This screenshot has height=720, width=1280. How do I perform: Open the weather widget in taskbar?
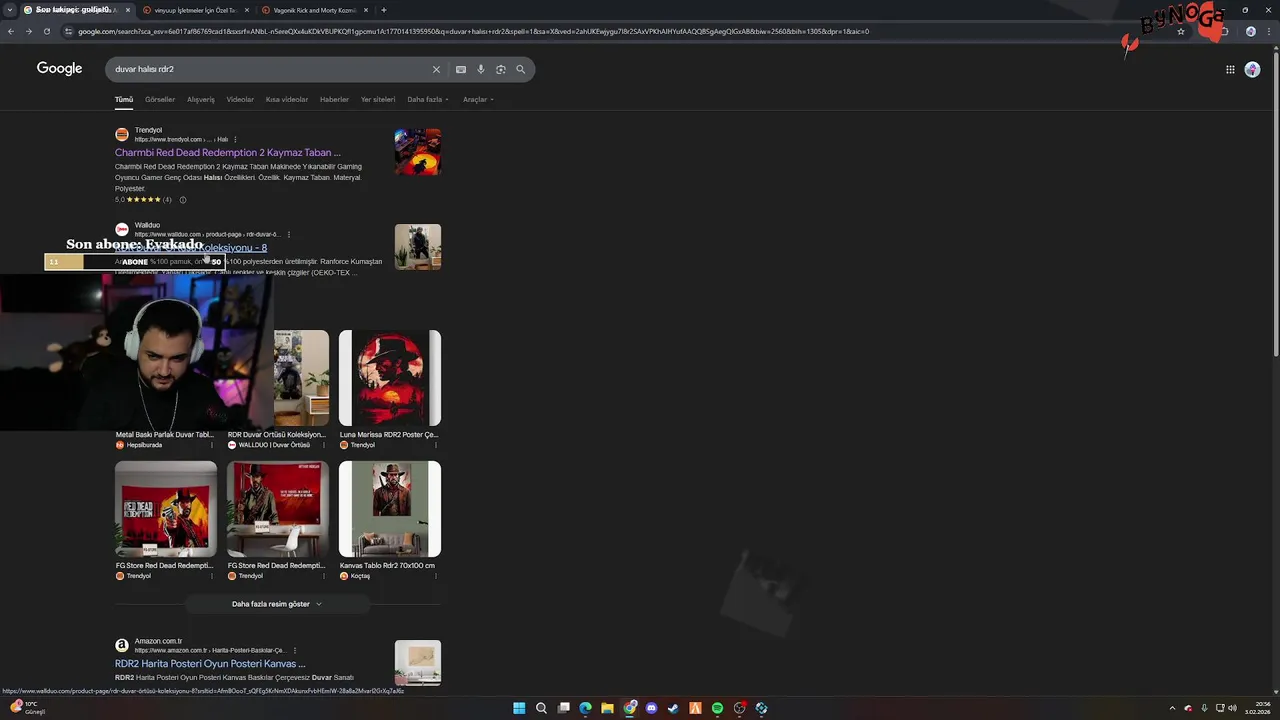(26, 708)
